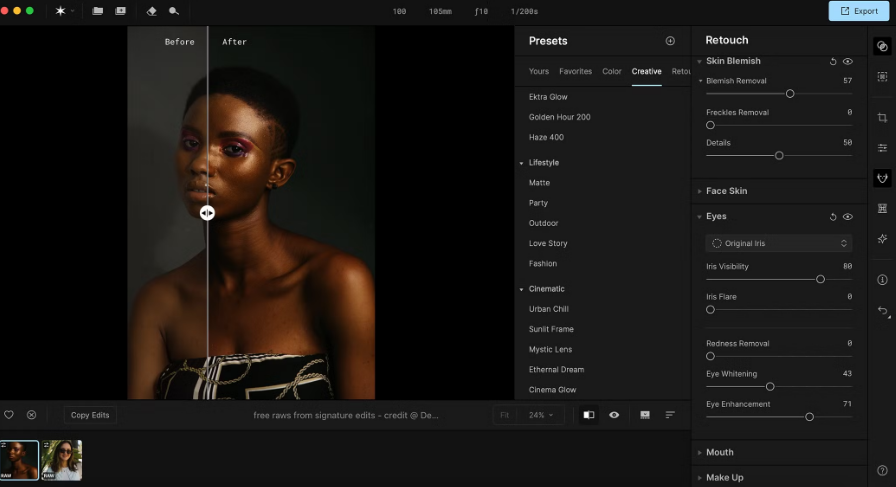Open dropdown arrow beside star icon
896x487 pixels.
73,11
